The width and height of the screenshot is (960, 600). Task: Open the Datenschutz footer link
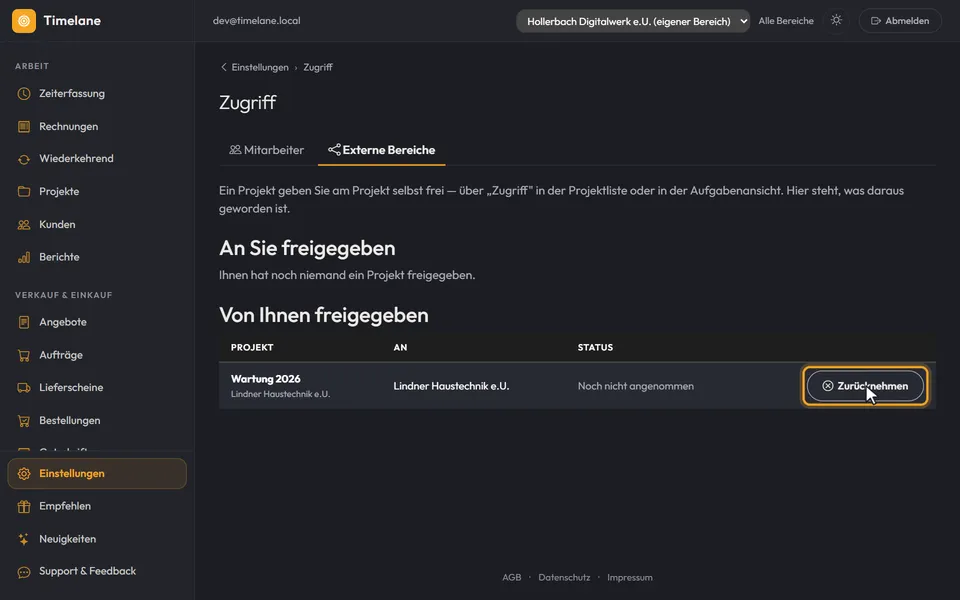564,577
